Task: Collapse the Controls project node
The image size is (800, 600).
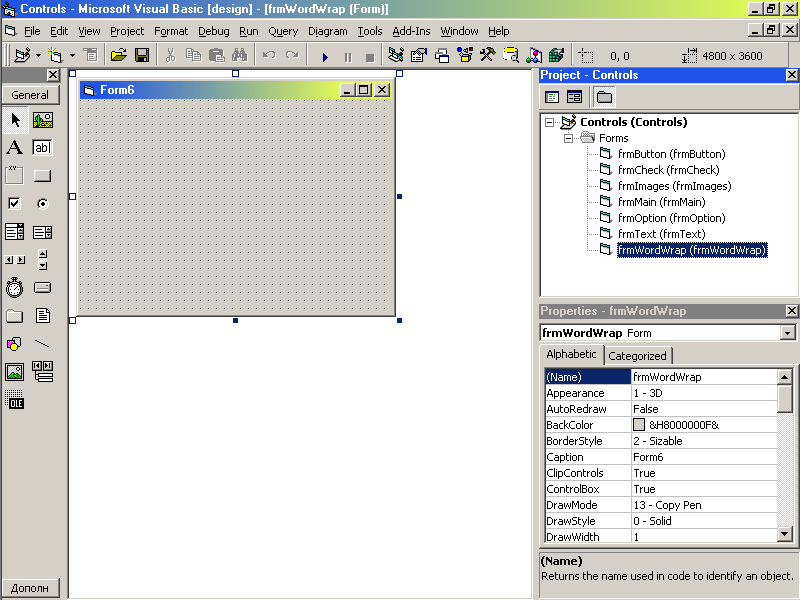Action: coord(549,122)
